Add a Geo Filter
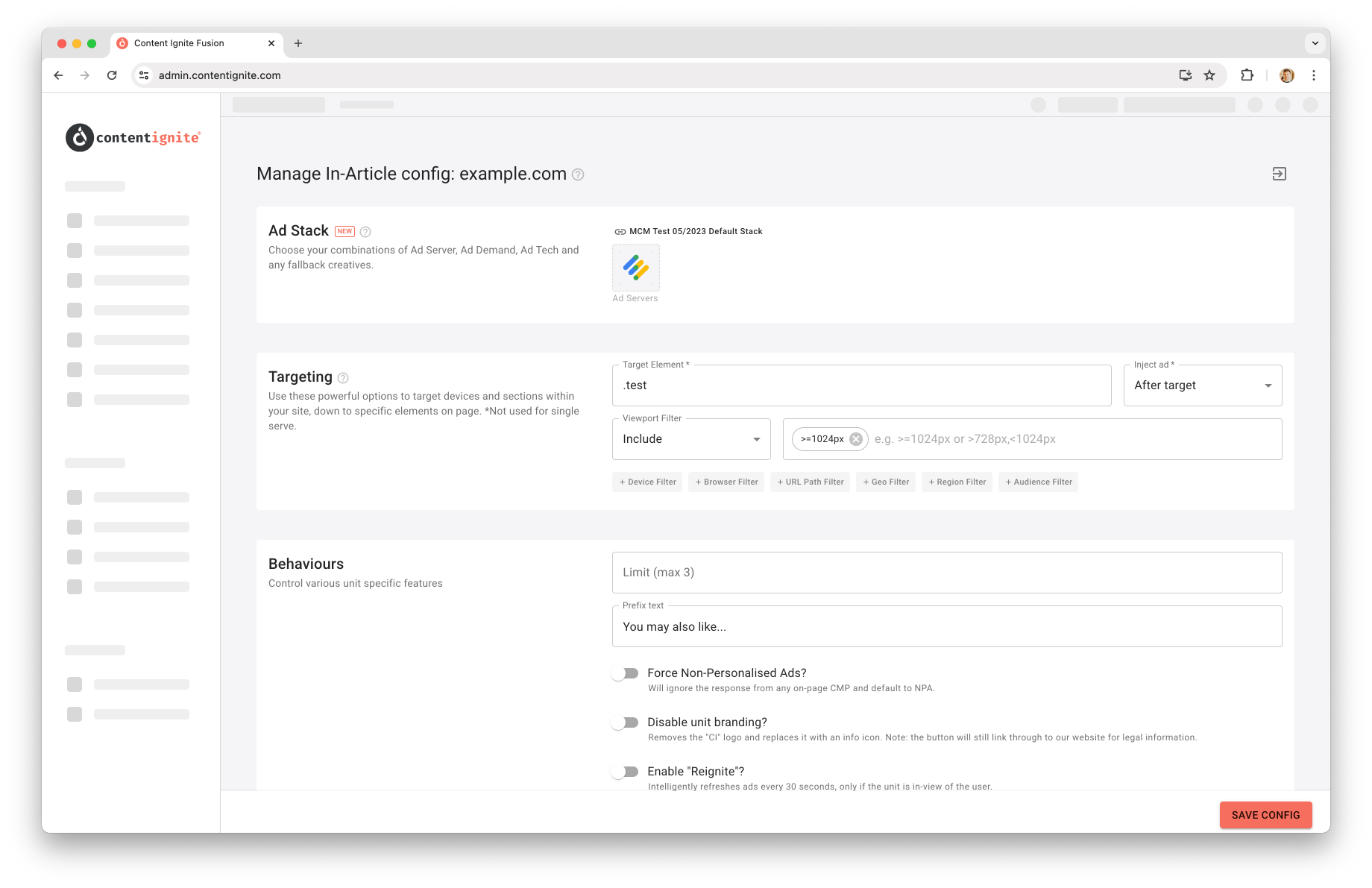This screenshot has width=1372, height=888. pos(886,482)
